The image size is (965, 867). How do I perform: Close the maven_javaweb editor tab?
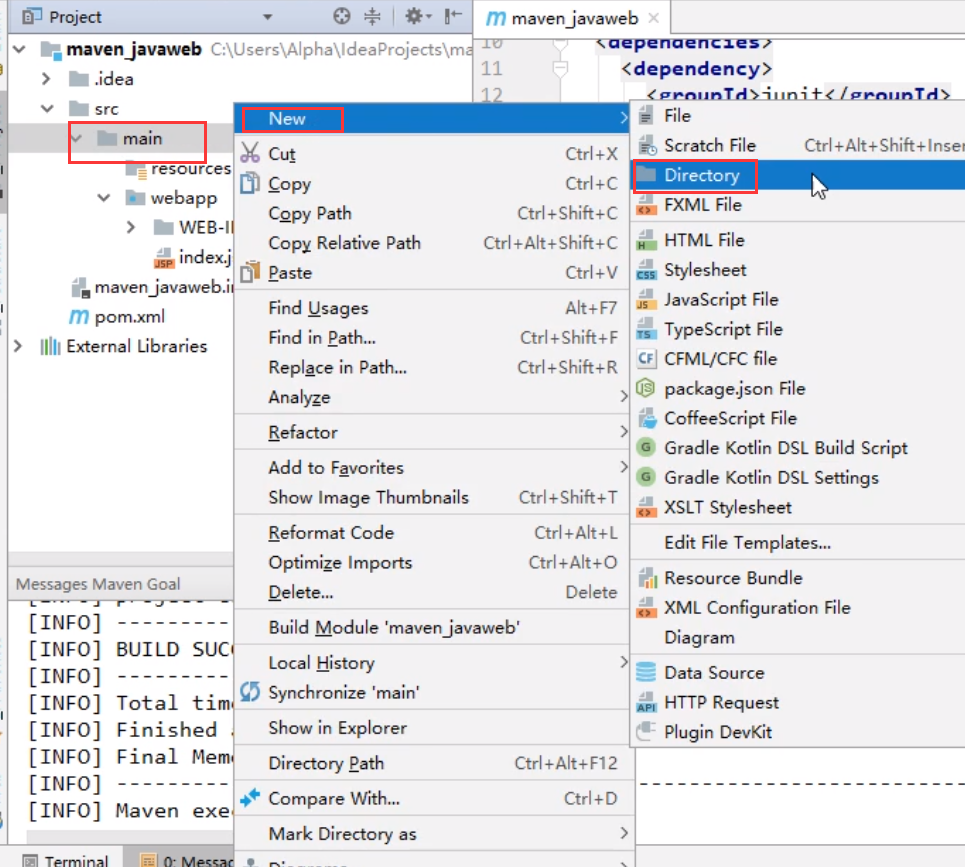pyautogui.click(x=654, y=18)
